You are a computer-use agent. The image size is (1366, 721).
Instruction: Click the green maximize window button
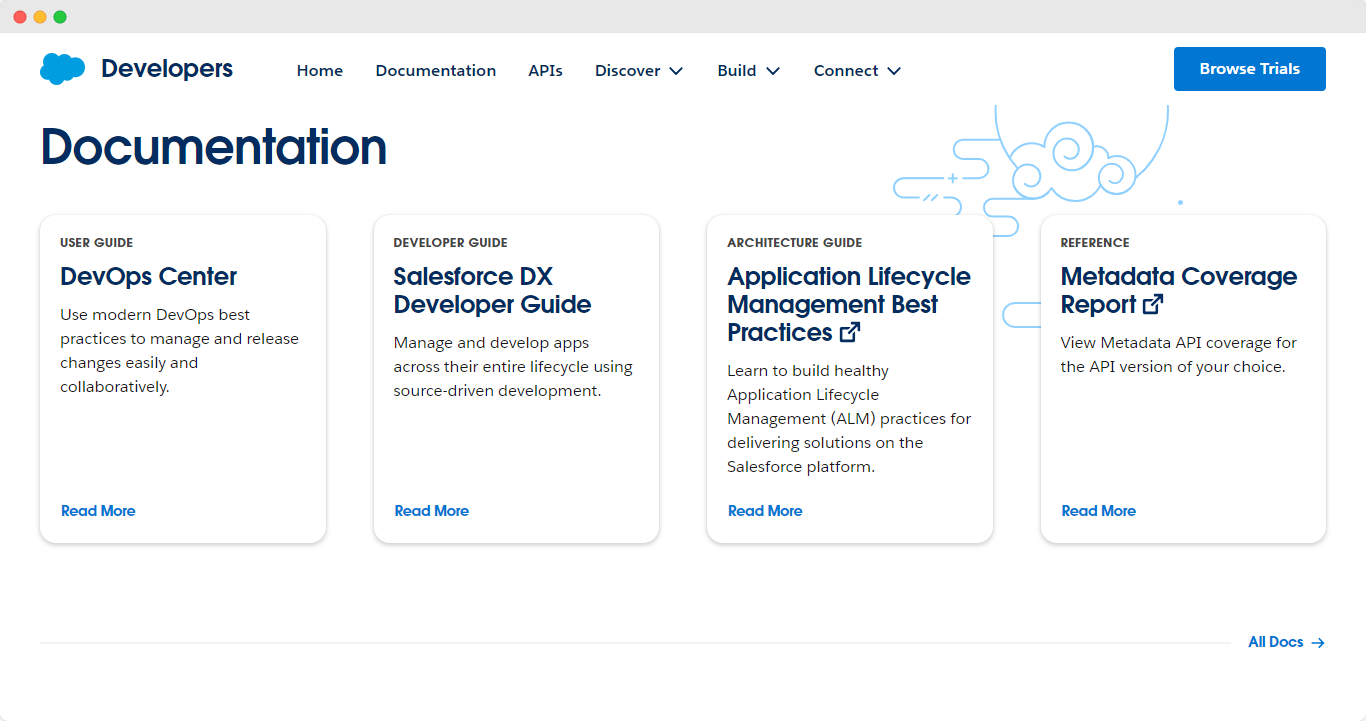60,17
